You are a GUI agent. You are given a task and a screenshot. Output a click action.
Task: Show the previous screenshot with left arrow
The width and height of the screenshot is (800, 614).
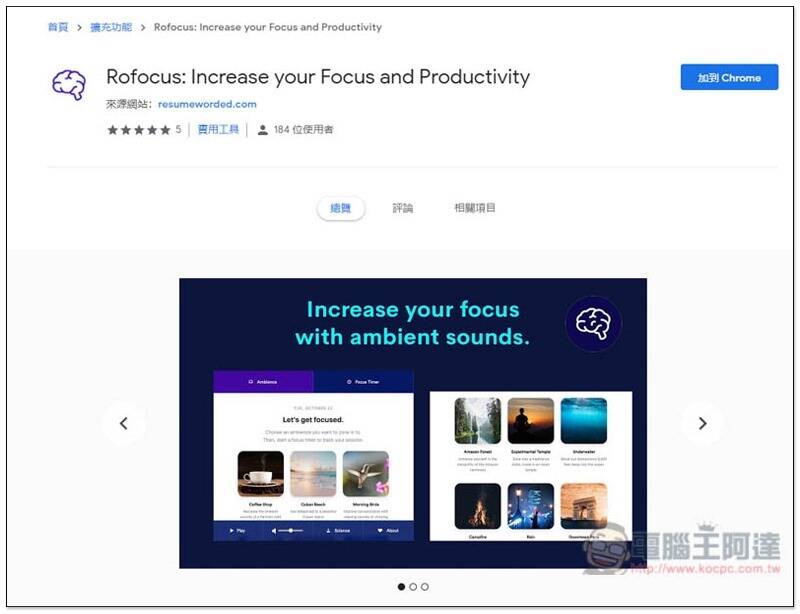[x=123, y=423]
